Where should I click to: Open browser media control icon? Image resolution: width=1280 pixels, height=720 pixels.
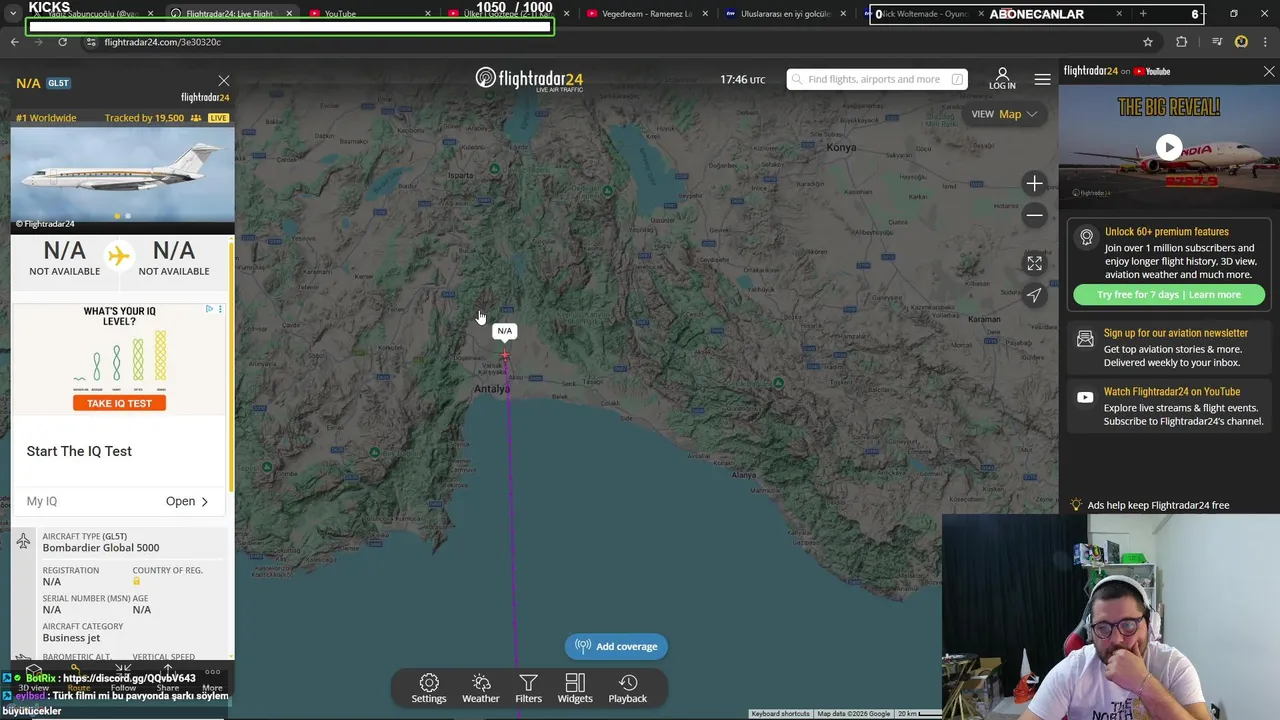1216,42
